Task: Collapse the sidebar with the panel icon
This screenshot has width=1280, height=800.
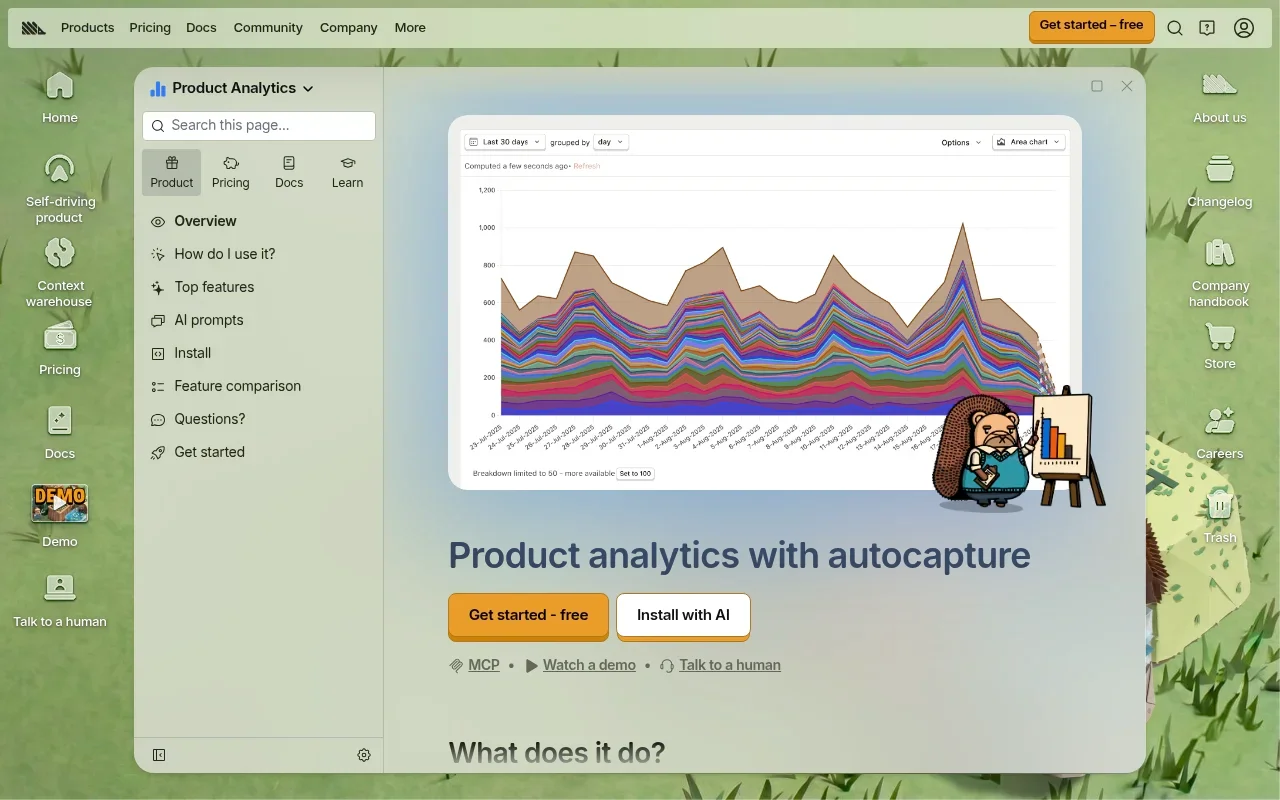Action: point(159,755)
